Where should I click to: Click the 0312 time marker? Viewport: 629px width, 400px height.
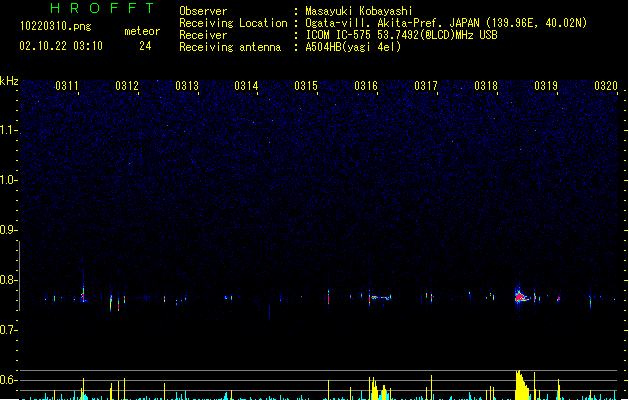coord(127,86)
